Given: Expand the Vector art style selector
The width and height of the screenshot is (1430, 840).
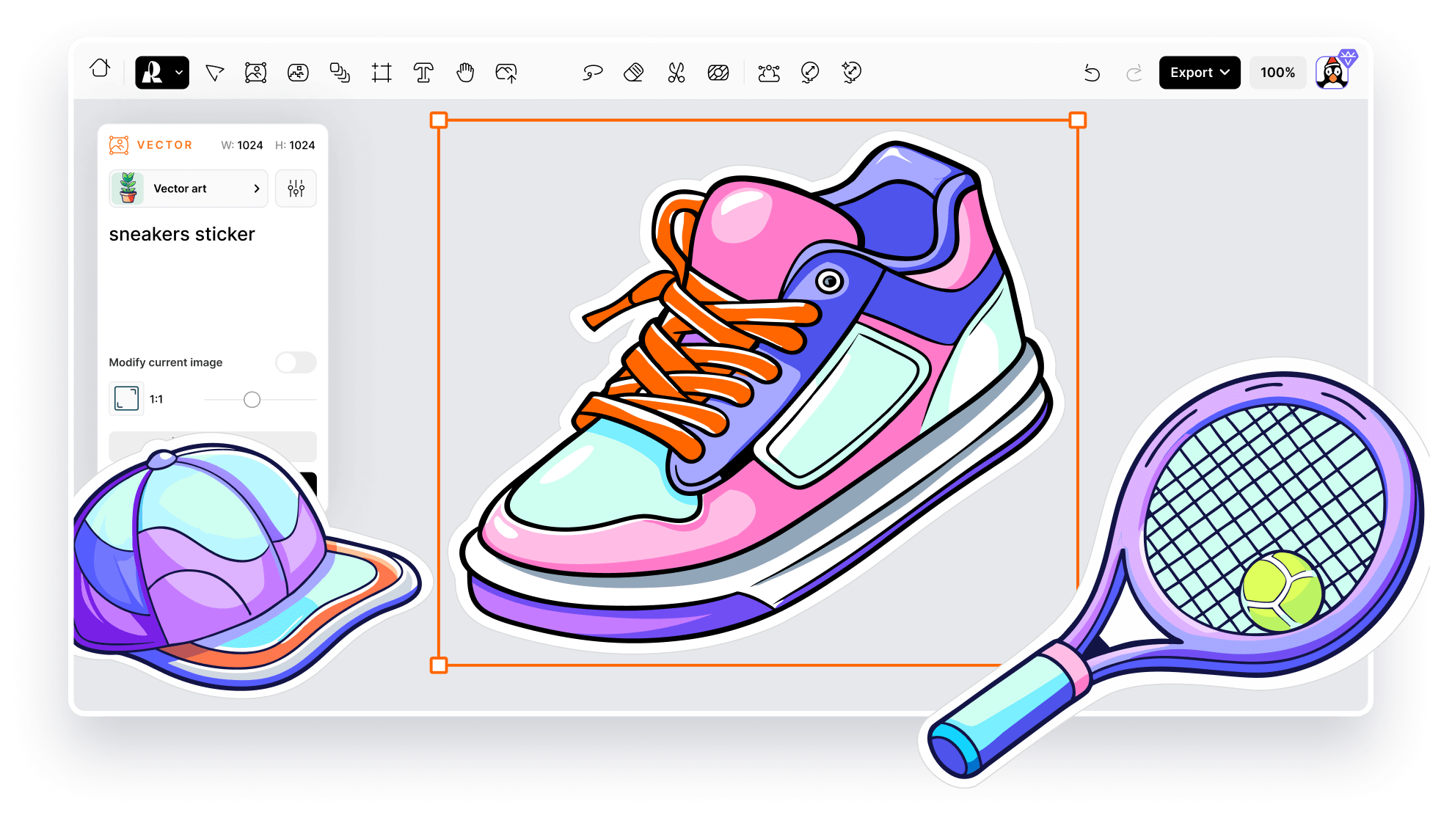Looking at the screenshot, I should (x=189, y=189).
